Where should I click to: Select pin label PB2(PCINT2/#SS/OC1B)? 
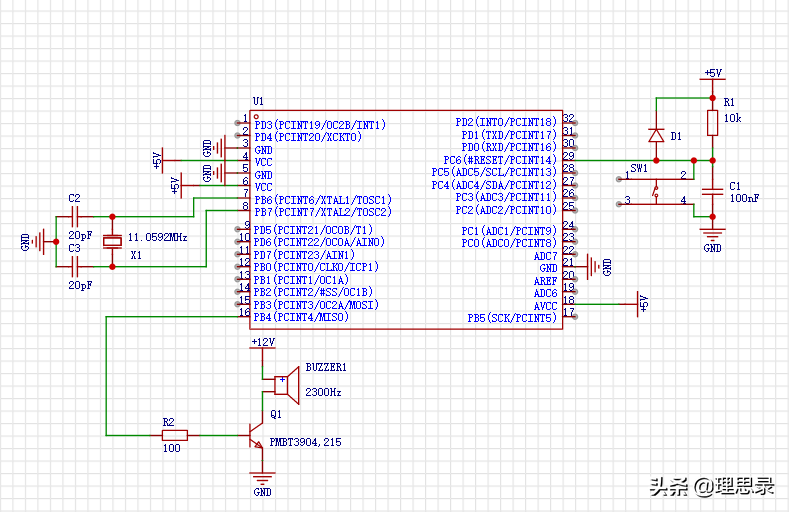313,292
